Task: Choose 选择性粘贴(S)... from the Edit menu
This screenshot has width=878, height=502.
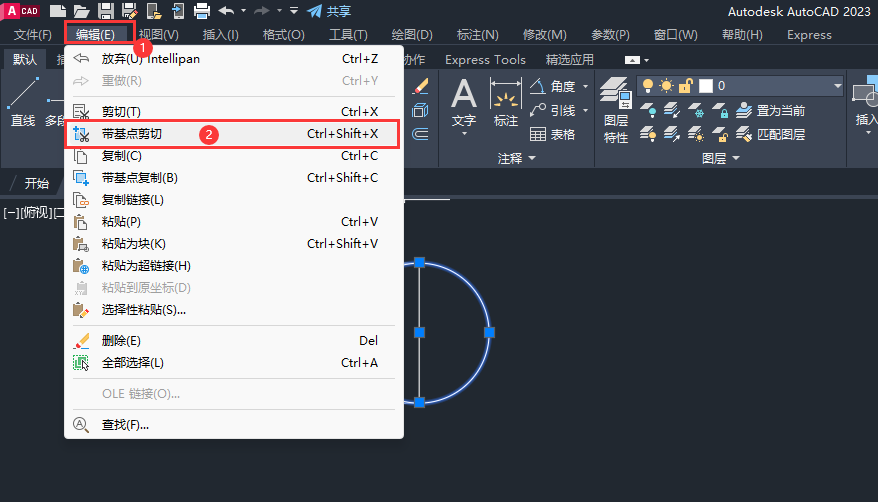Action: (x=234, y=310)
